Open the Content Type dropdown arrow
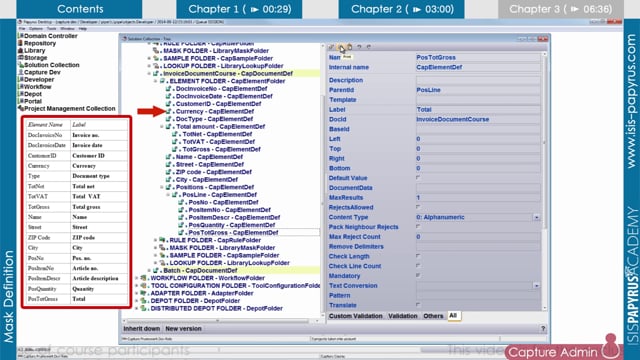Image resolution: width=640 pixels, height=360 pixels. [537, 218]
